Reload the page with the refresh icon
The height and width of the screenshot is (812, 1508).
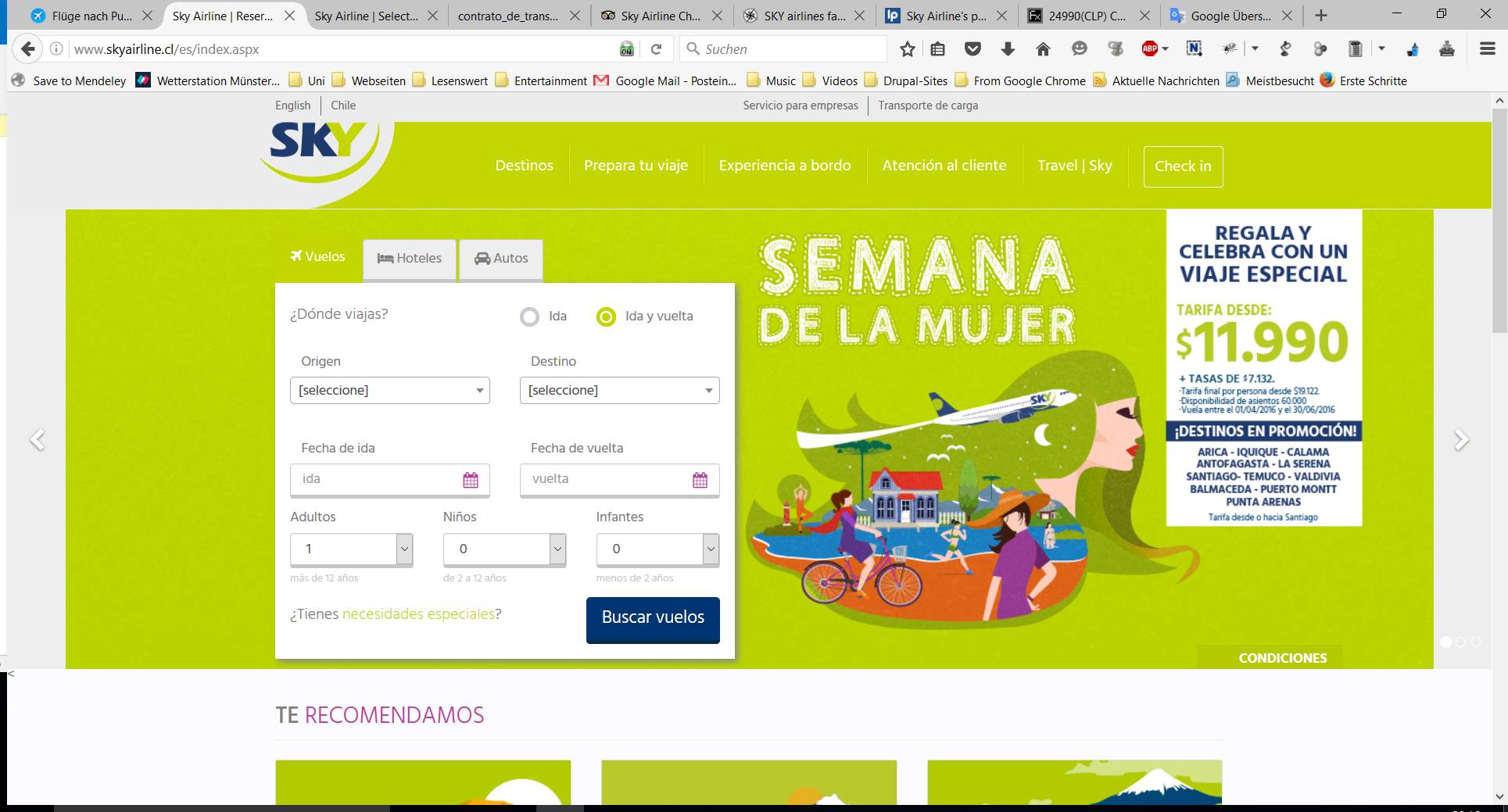[657, 49]
